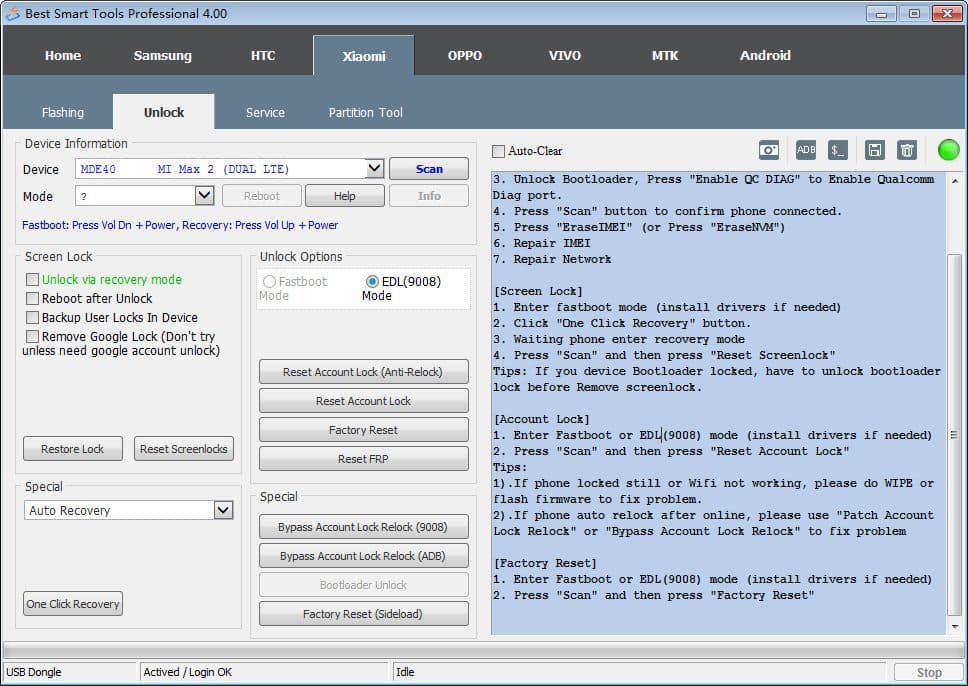Enable Backup User Locks In Device

coord(32,318)
